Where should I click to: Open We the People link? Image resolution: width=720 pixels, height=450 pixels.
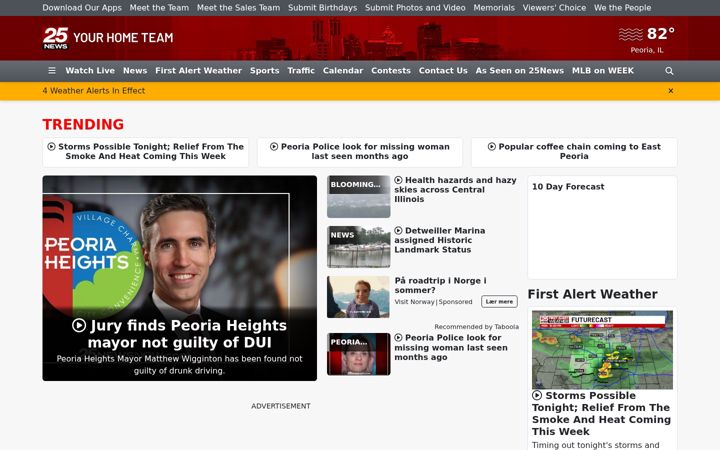pos(622,8)
